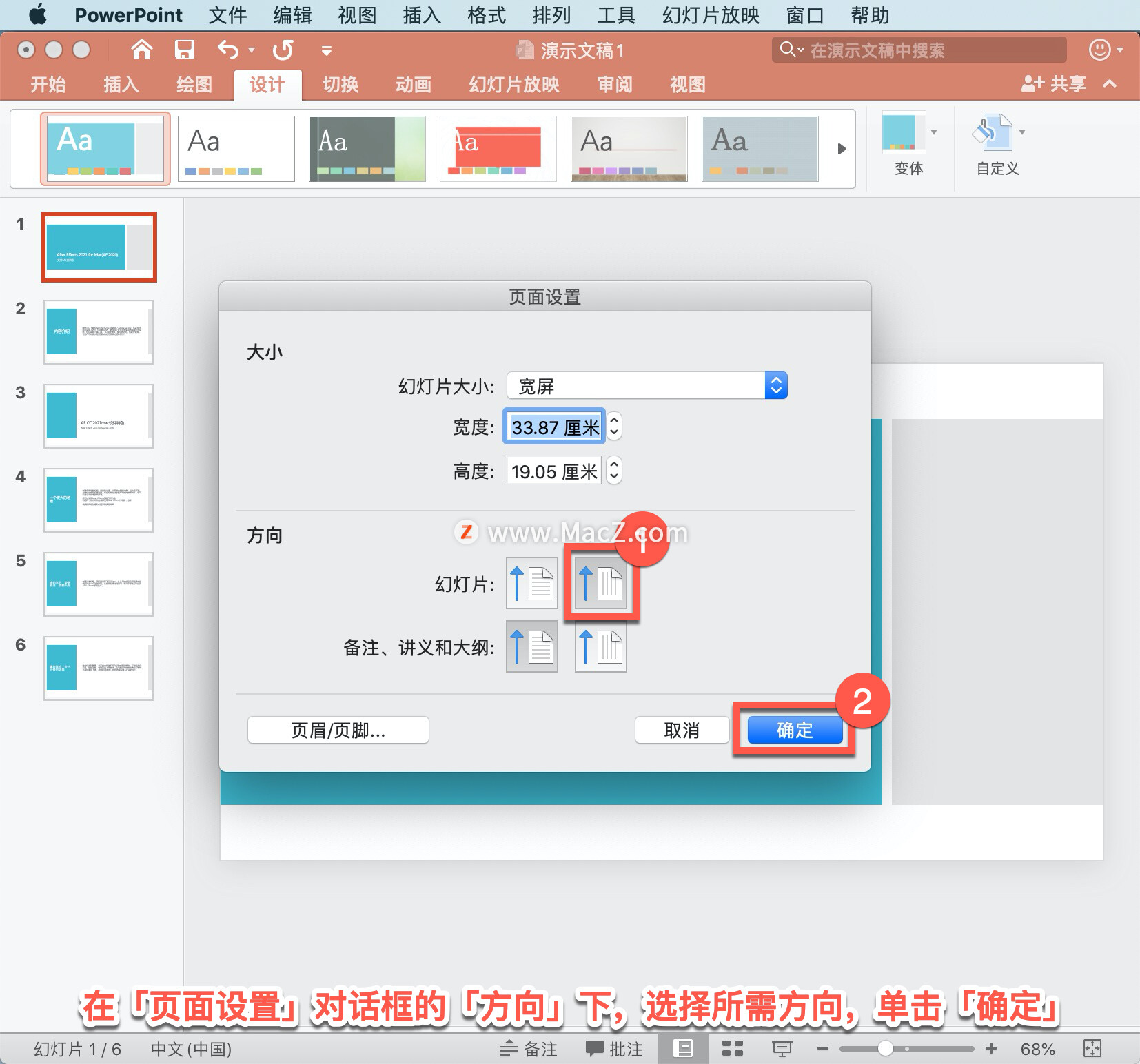Start slide show view icon
Image resolution: width=1140 pixels, height=1064 pixels.
pos(782,1048)
